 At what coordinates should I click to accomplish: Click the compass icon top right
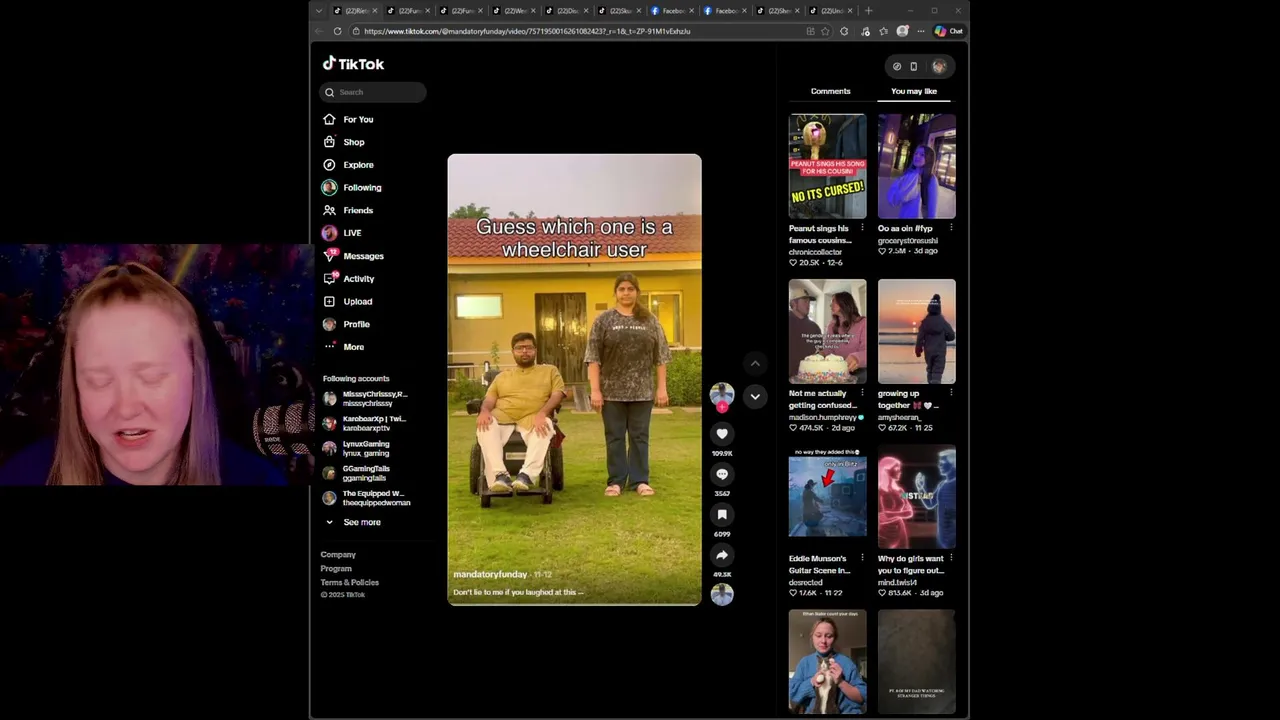point(897,66)
